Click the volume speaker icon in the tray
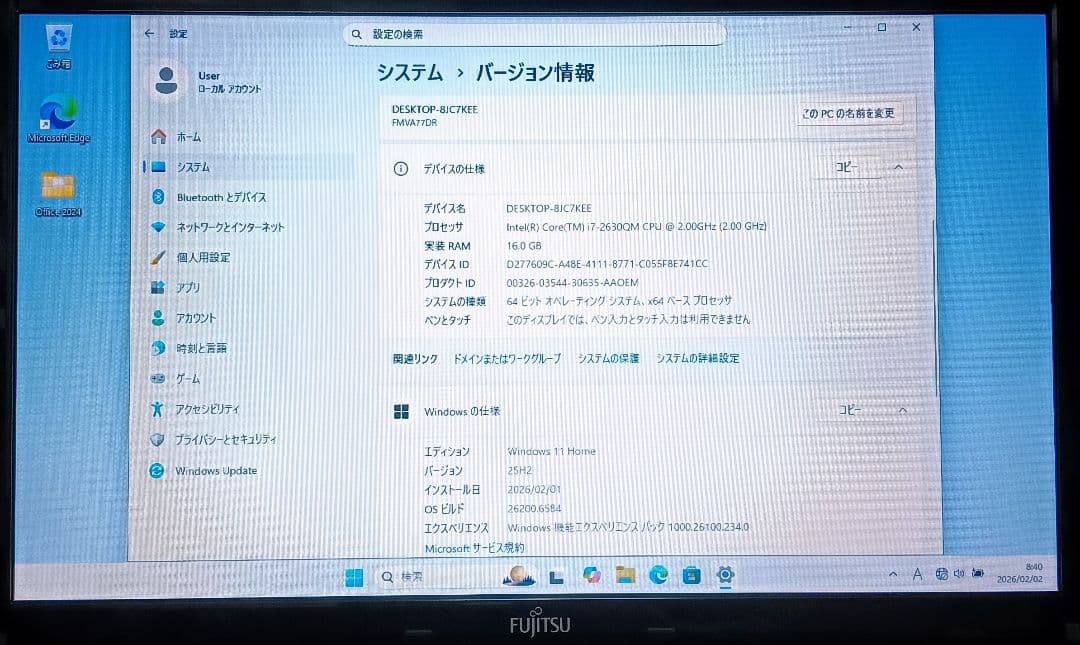The image size is (1080, 645). pyautogui.click(x=960, y=573)
